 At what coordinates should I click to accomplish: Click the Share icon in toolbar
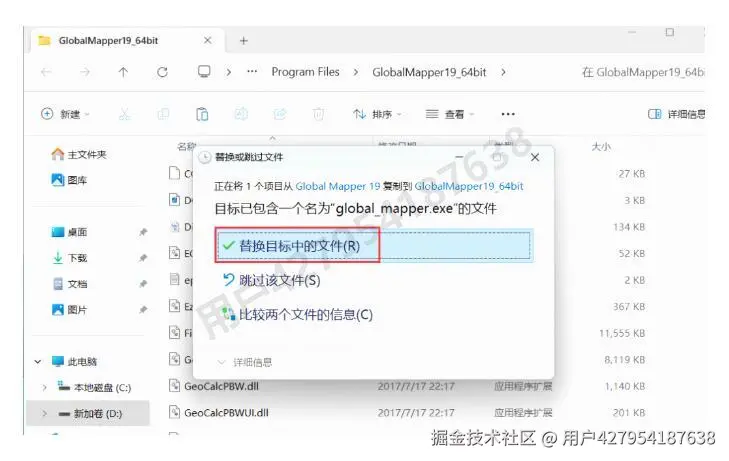click(280, 114)
